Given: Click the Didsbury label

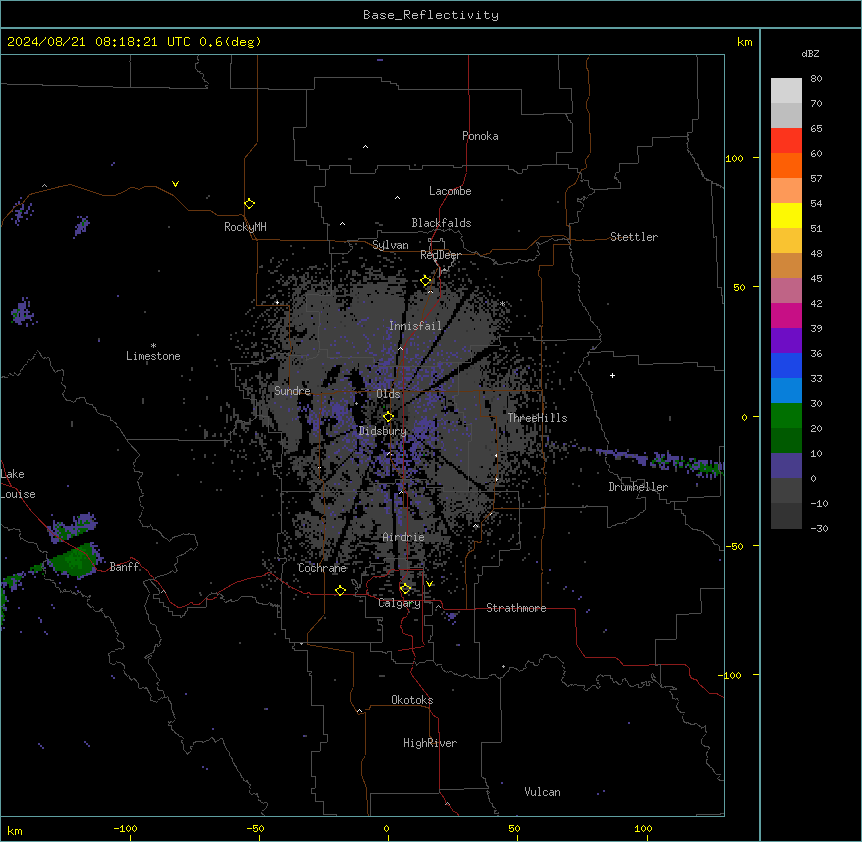Looking at the screenshot, I should tap(383, 431).
